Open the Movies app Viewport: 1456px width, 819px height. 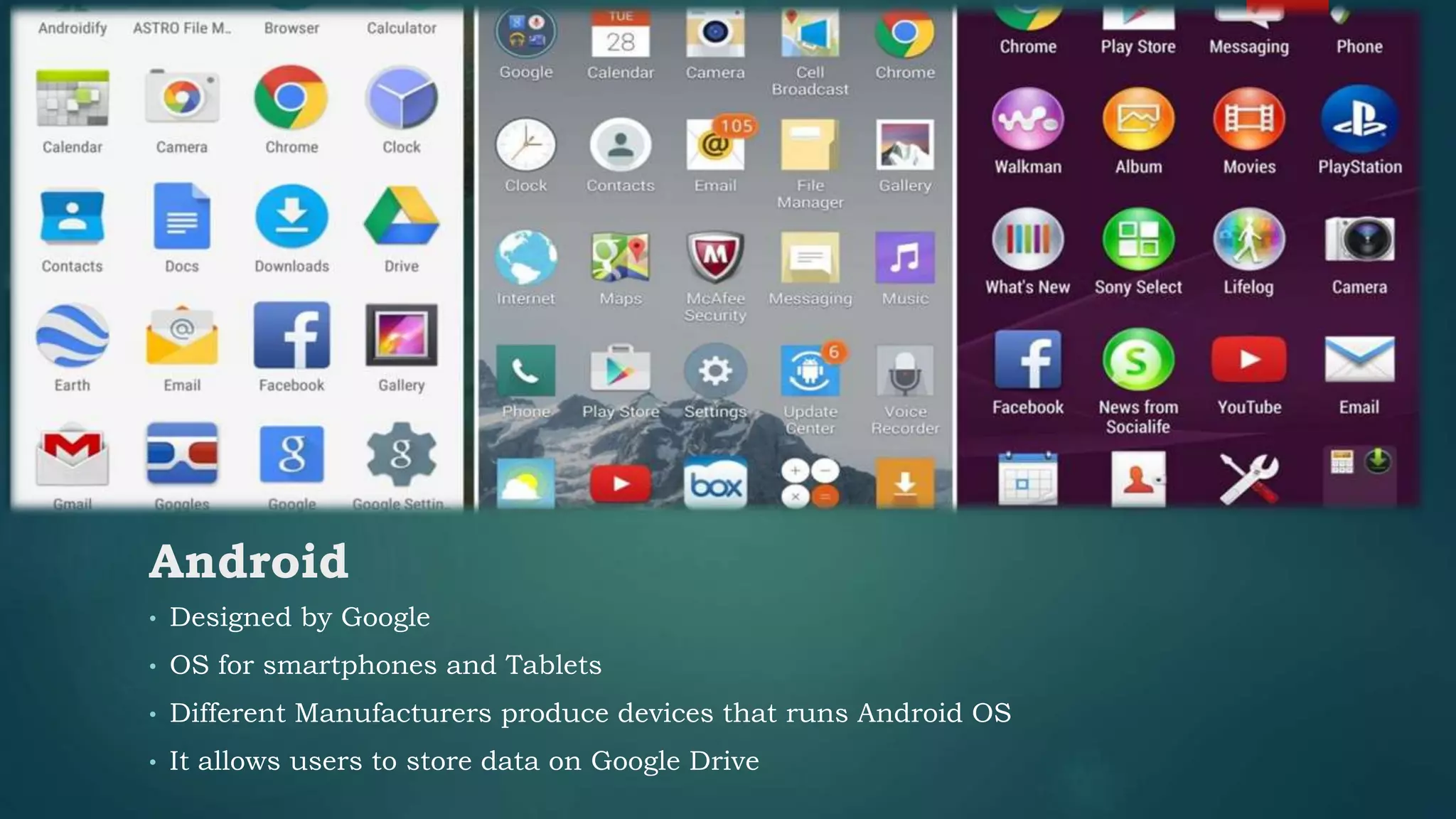pos(1249,119)
